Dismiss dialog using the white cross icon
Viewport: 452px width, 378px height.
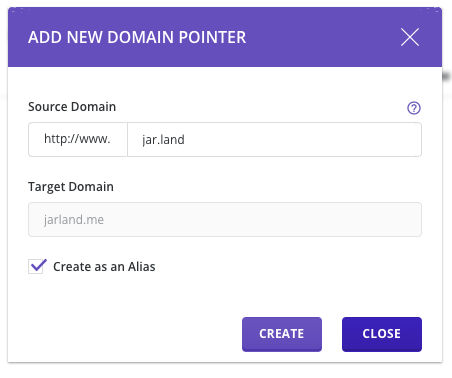coord(410,37)
